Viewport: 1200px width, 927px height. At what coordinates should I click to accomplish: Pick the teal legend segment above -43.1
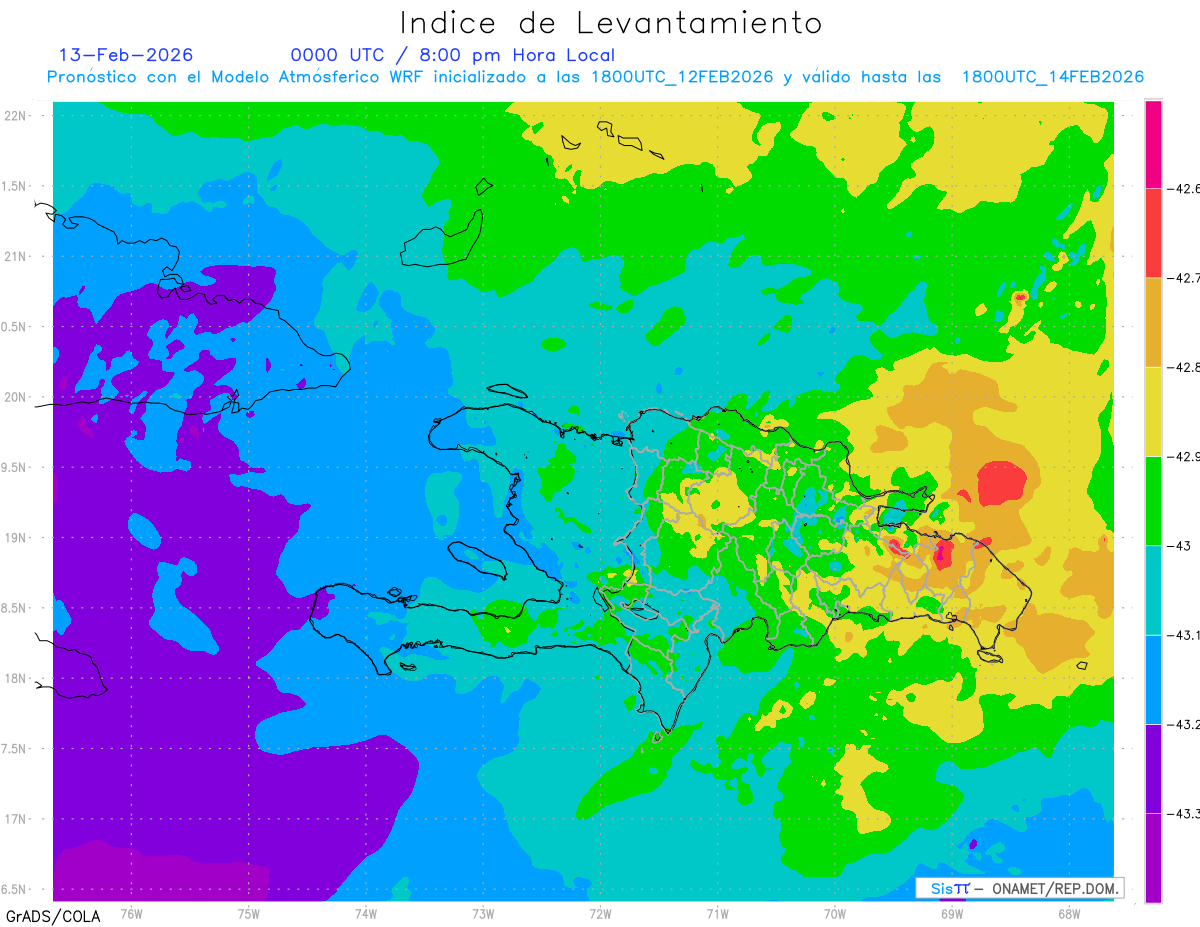(1153, 590)
